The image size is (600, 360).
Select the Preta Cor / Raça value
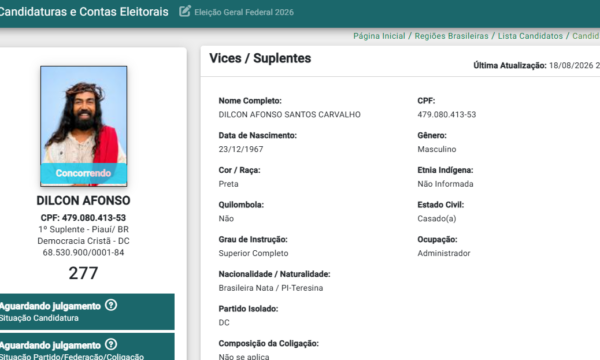[x=228, y=184]
